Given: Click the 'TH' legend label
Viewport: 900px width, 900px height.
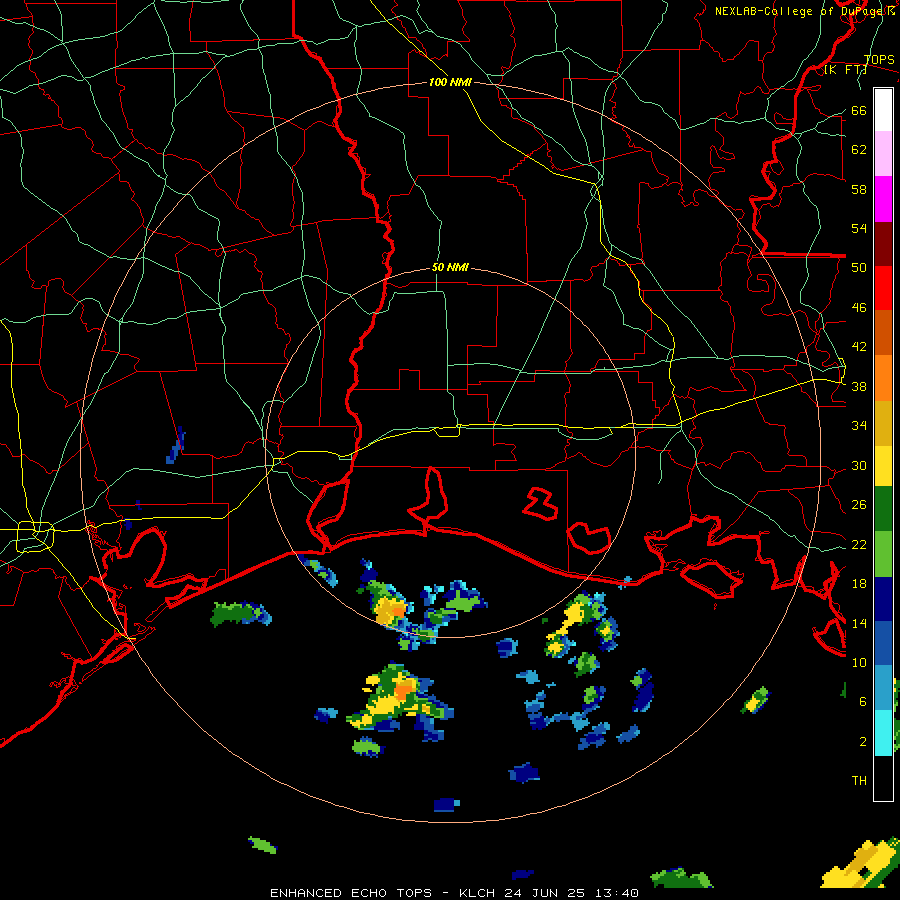Looking at the screenshot, I should tap(859, 781).
